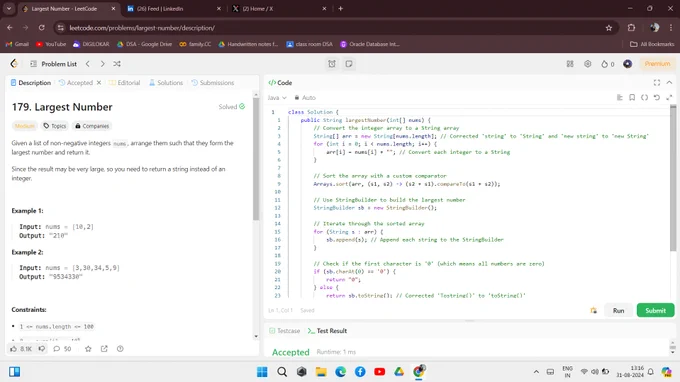Open the Java language dropdown
This screenshot has height=382, width=680.
pyautogui.click(x=277, y=98)
